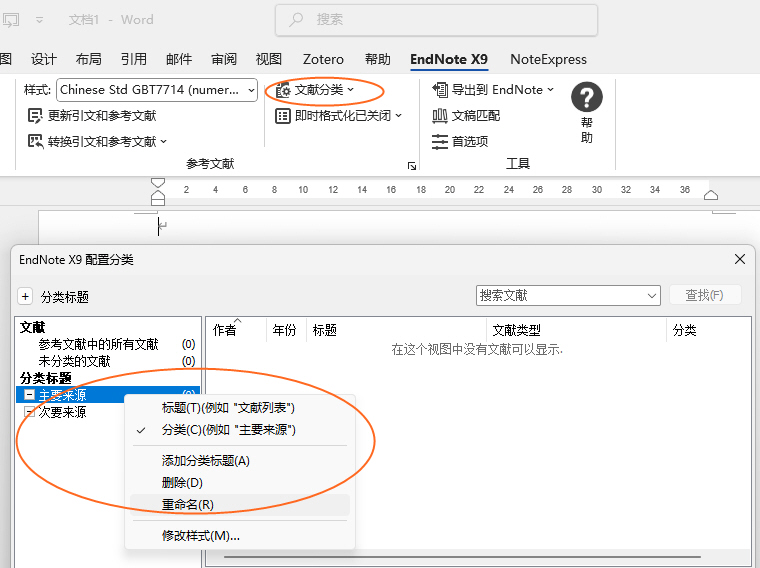Switch to the NoteExpress ribbon tab

548,59
